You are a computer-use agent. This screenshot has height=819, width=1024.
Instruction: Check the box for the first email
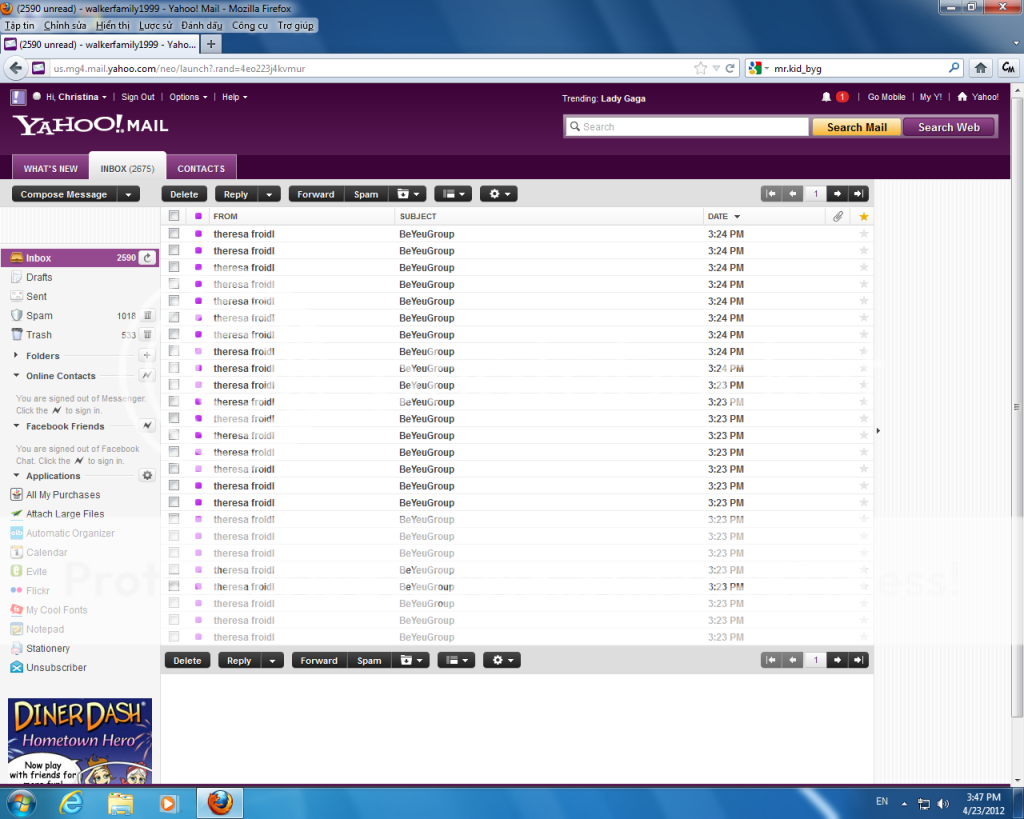pos(174,234)
